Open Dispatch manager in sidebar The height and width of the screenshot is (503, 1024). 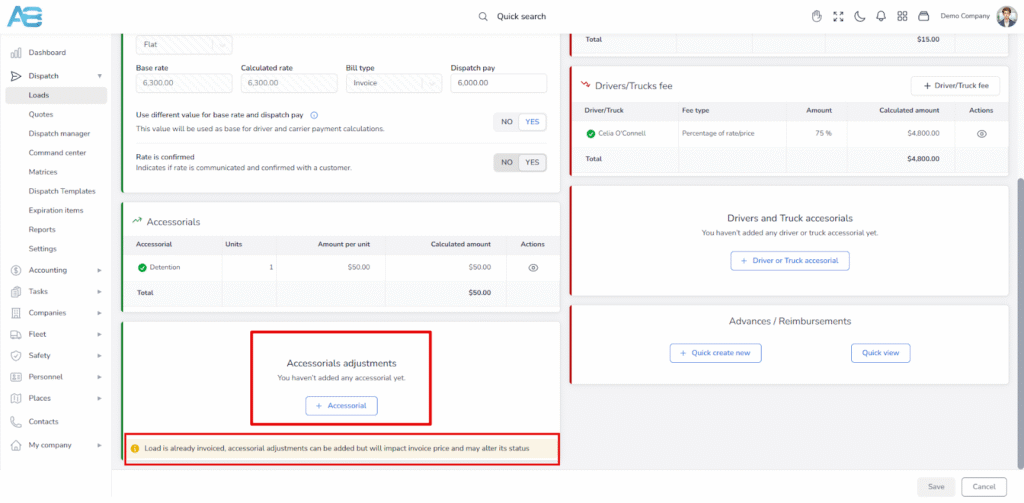tap(60, 133)
